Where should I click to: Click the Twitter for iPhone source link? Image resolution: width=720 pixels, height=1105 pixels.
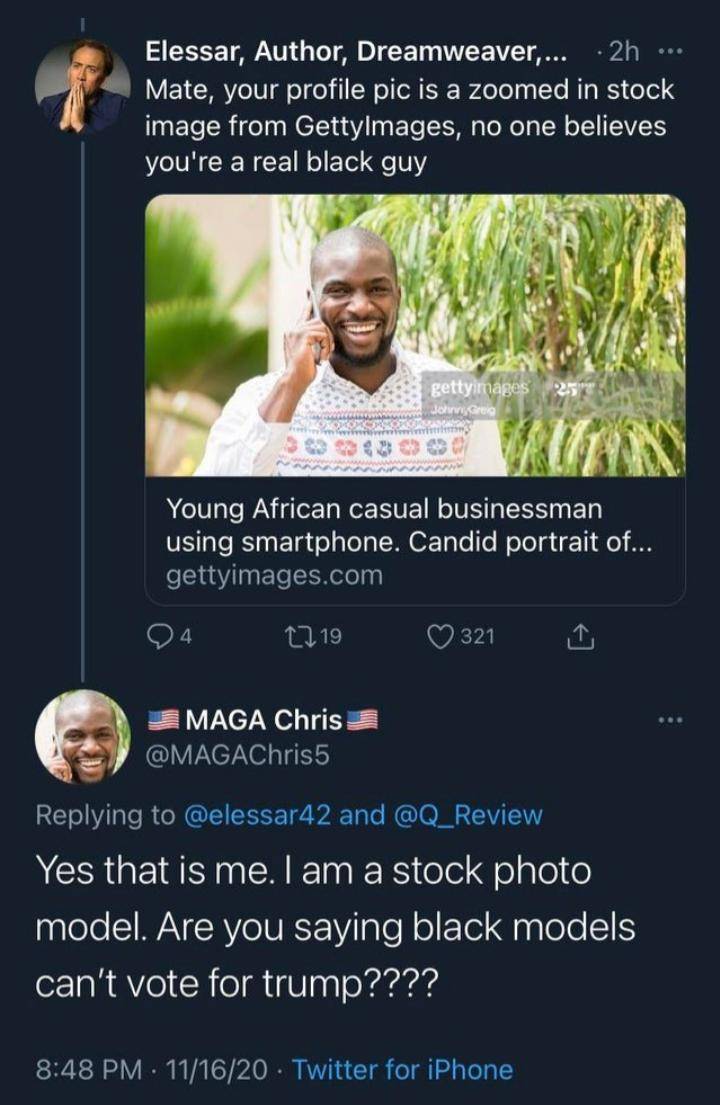pos(402,1069)
